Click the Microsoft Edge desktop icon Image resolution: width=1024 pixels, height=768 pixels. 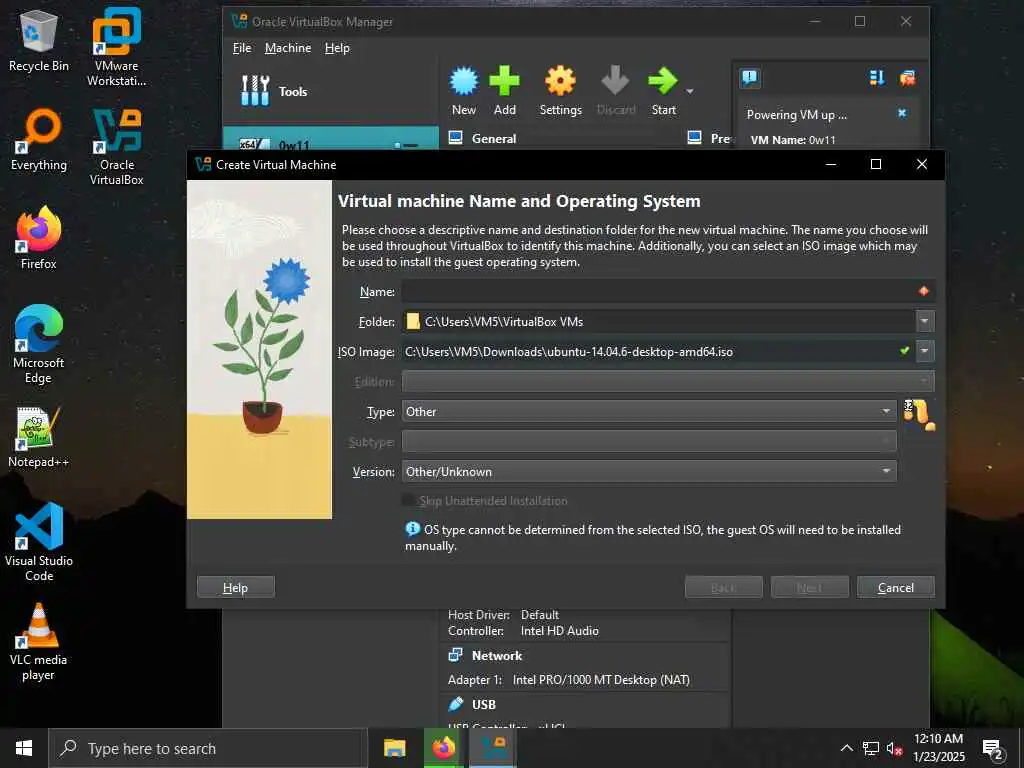[x=39, y=345]
